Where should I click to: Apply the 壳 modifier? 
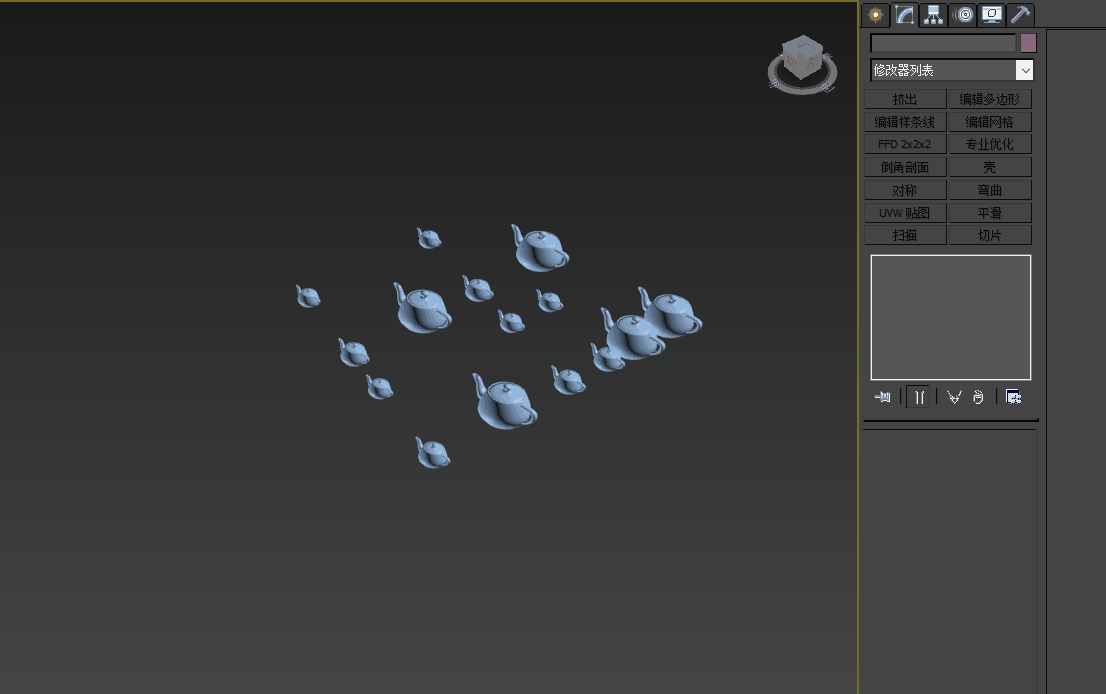point(990,167)
